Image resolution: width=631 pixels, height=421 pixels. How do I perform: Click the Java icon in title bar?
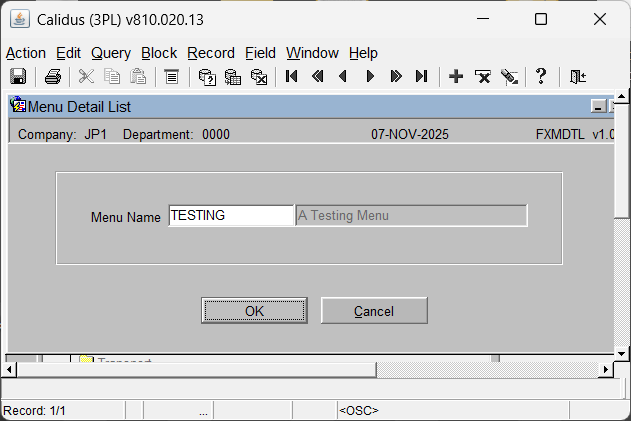click(x=20, y=19)
